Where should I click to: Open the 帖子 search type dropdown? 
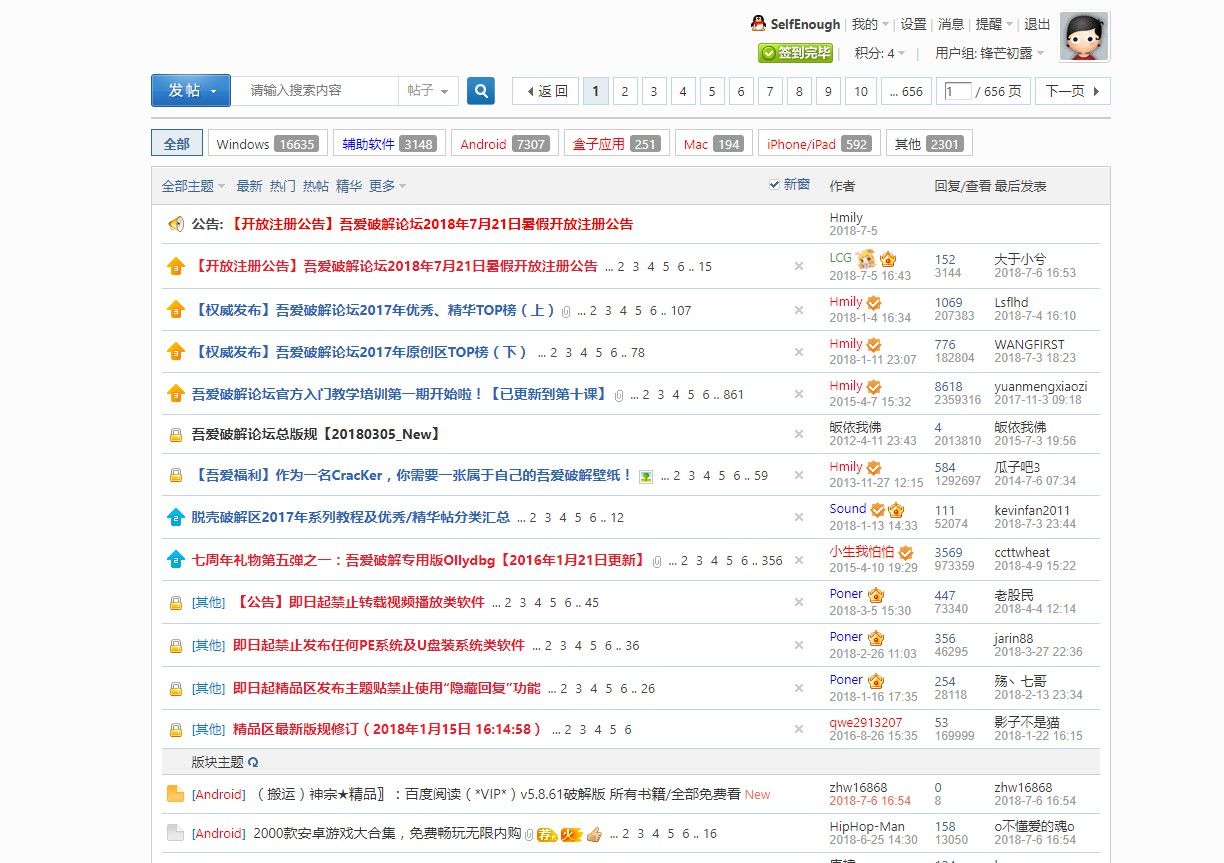coord(429,90)
